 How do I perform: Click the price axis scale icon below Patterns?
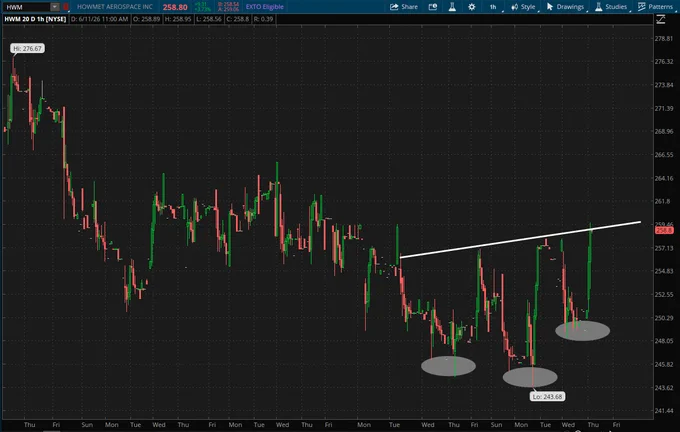660,20
